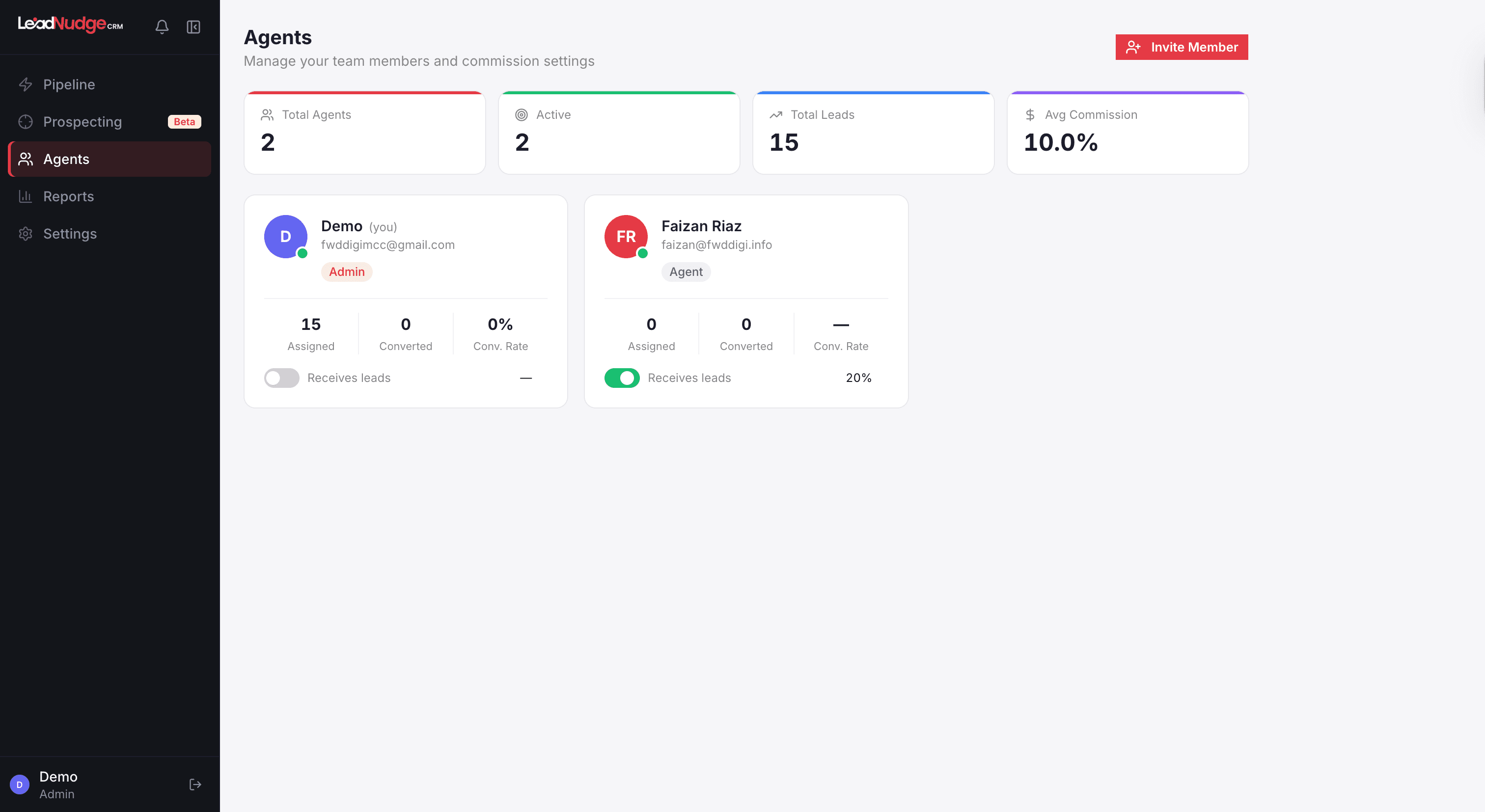
Task: Click Faizan Riaz's 20% commission value
Action: pyautogui.click(x=858, y=378)
